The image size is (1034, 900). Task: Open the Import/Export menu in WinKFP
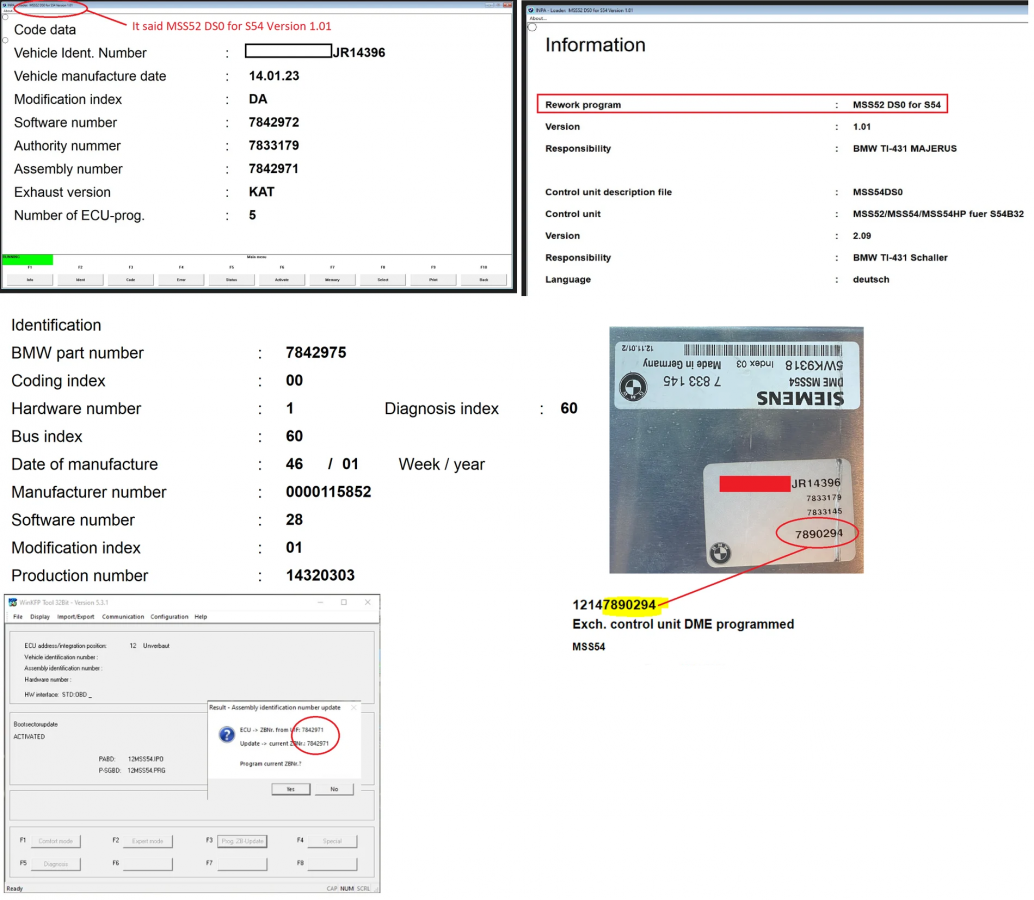pos(76,616)
